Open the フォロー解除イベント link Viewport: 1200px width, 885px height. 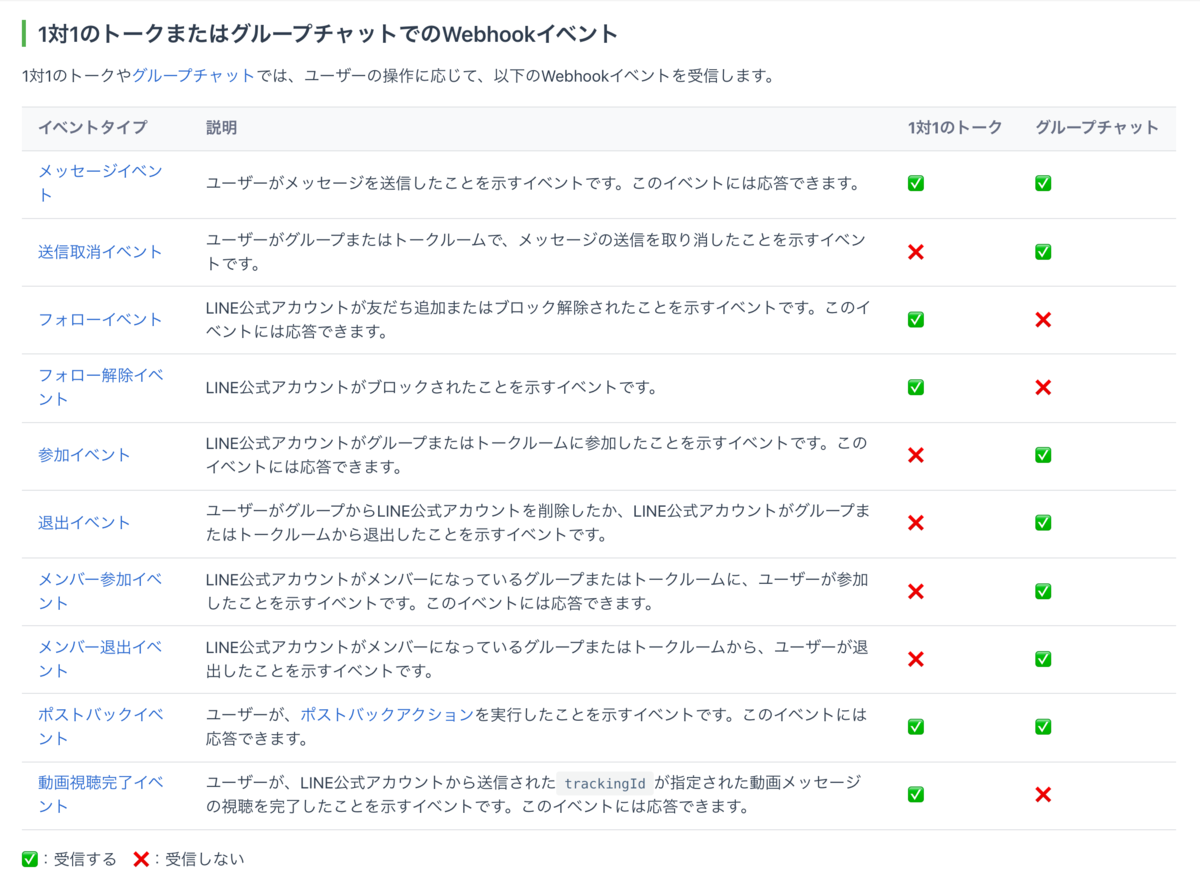100,387
